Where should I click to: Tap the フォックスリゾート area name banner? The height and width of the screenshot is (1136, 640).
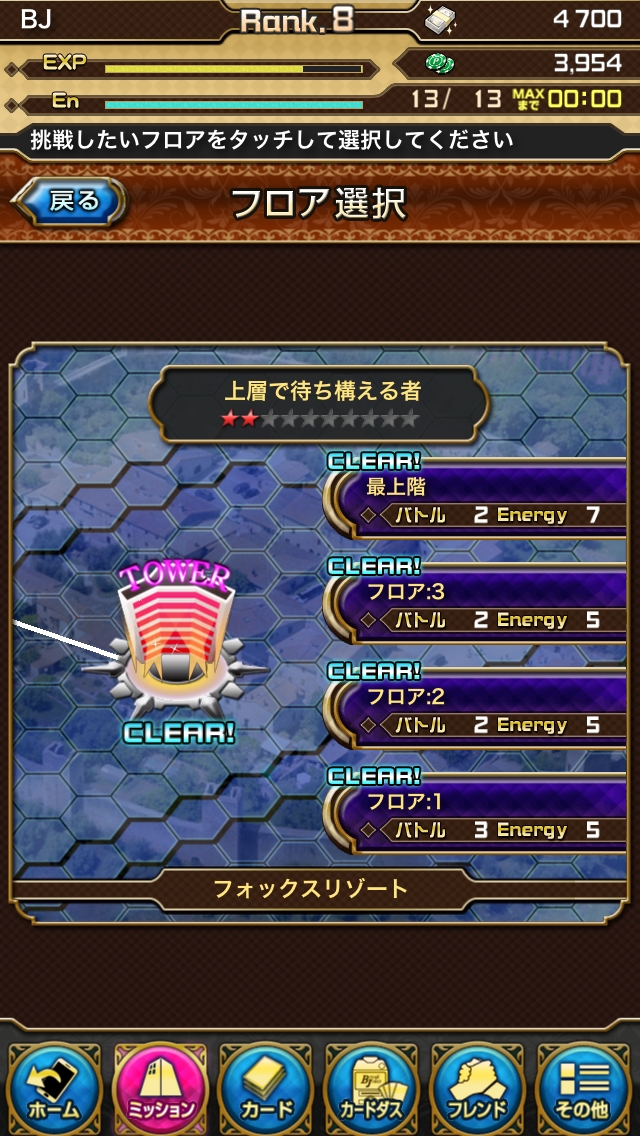(320, 889)
